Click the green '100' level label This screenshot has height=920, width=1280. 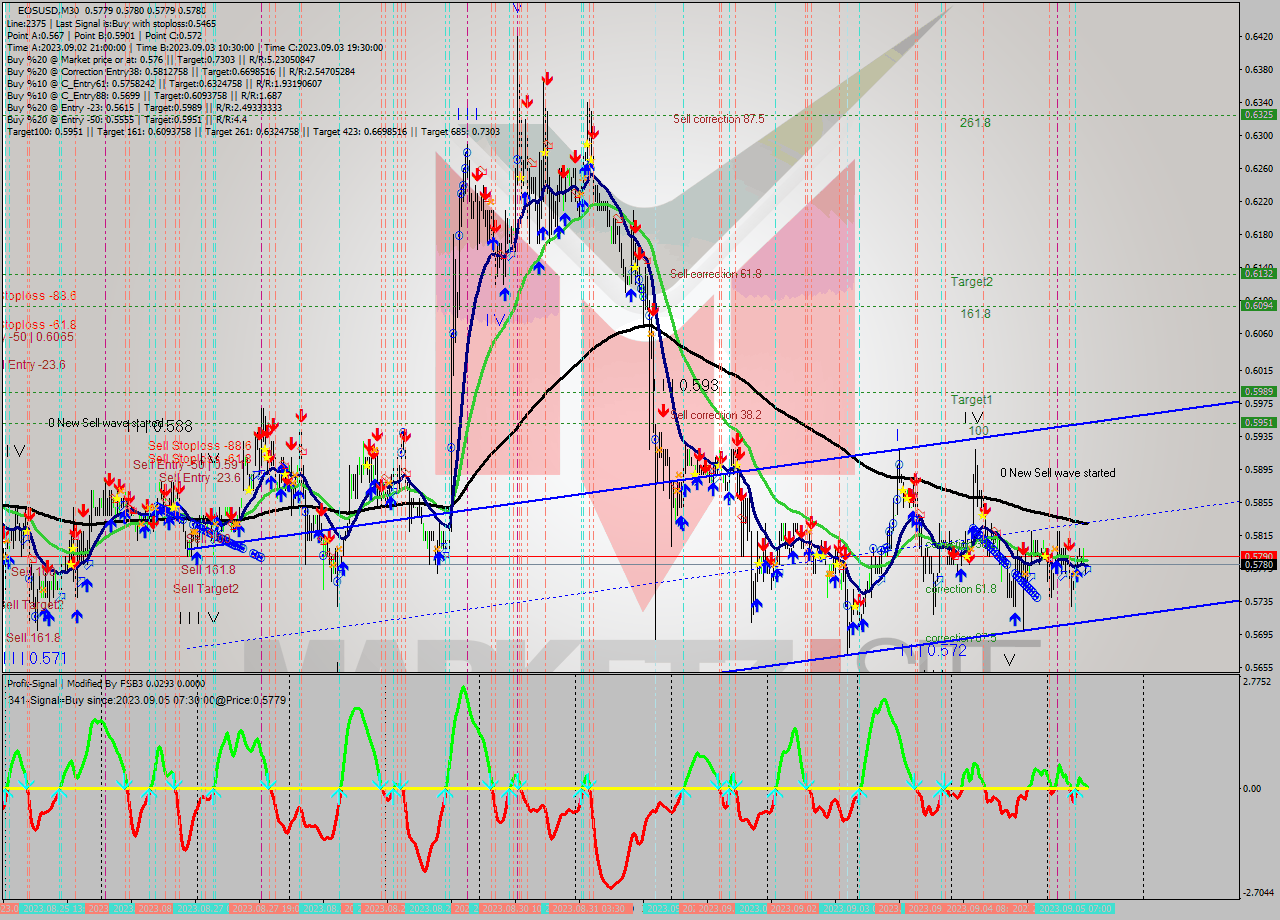[978, 431]
